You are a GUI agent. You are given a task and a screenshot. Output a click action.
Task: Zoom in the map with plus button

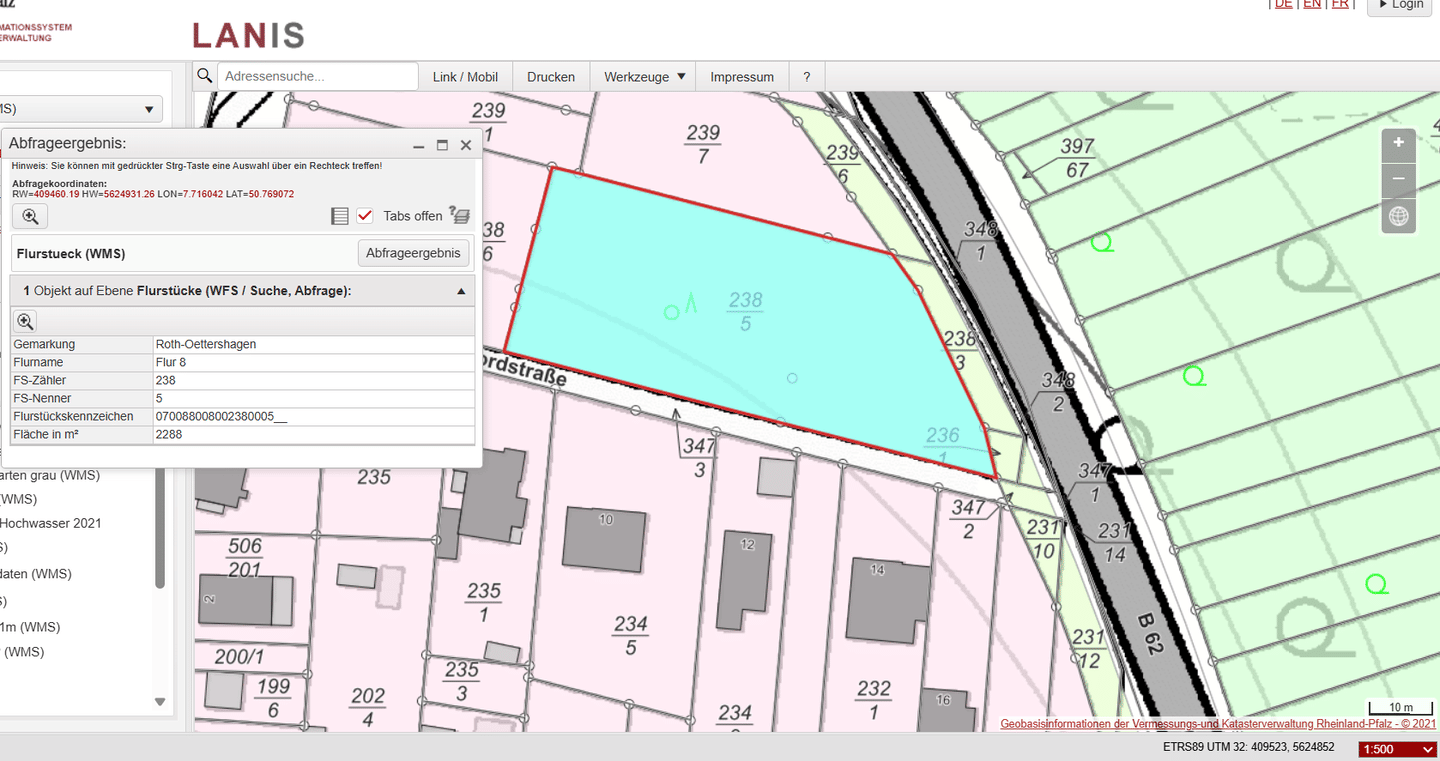coord(1398,144)
